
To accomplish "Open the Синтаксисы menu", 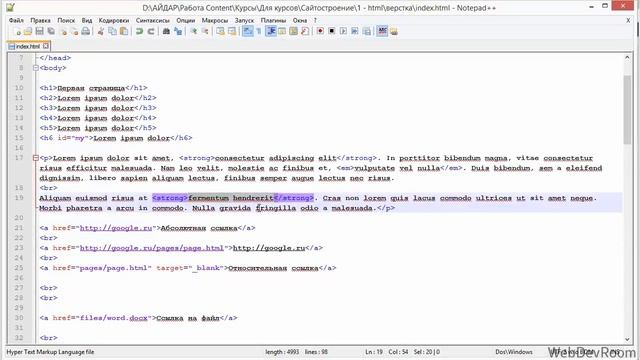I will [153, 20].
